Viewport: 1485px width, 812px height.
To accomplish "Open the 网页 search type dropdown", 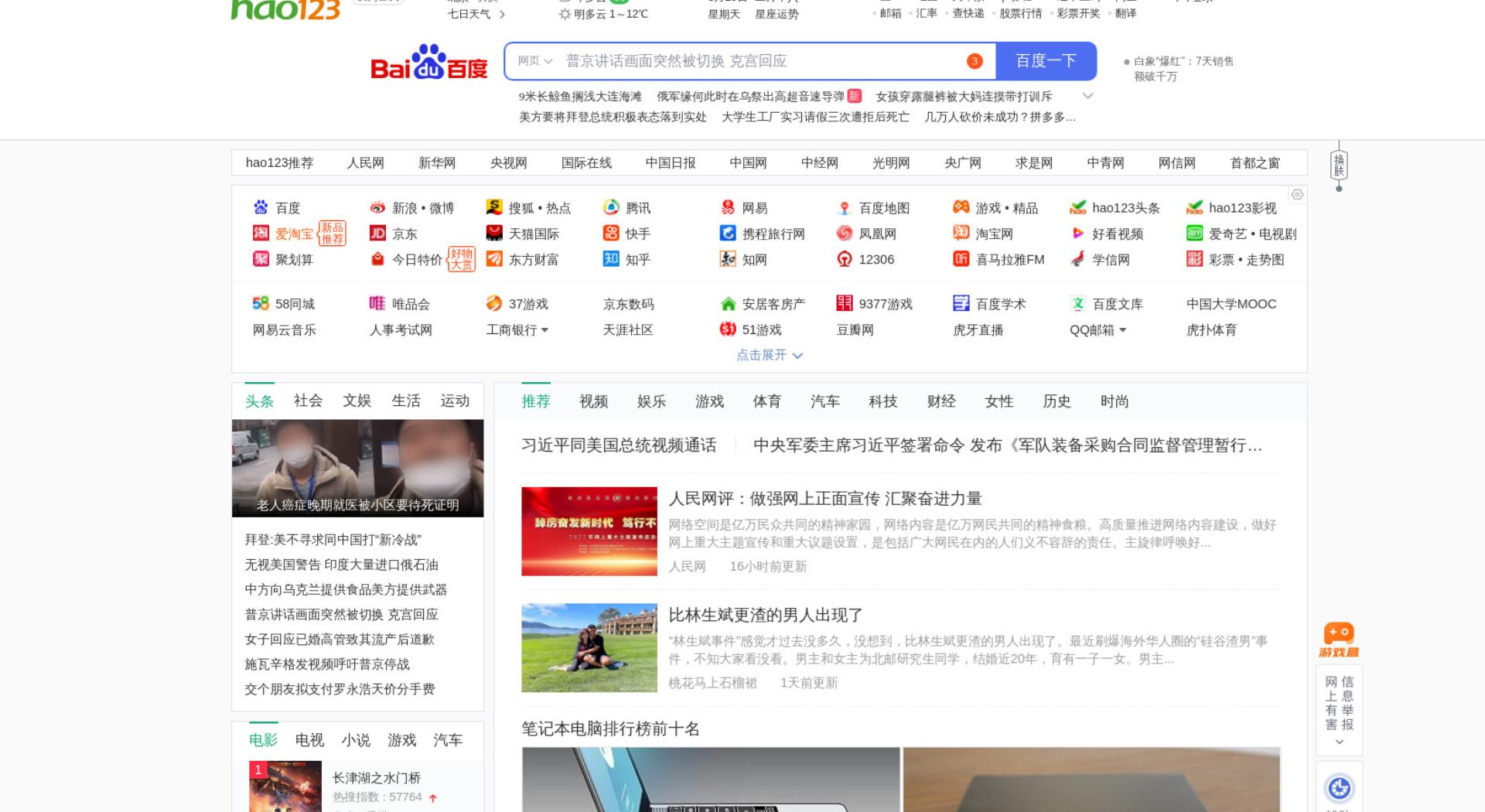I will 535,61.
